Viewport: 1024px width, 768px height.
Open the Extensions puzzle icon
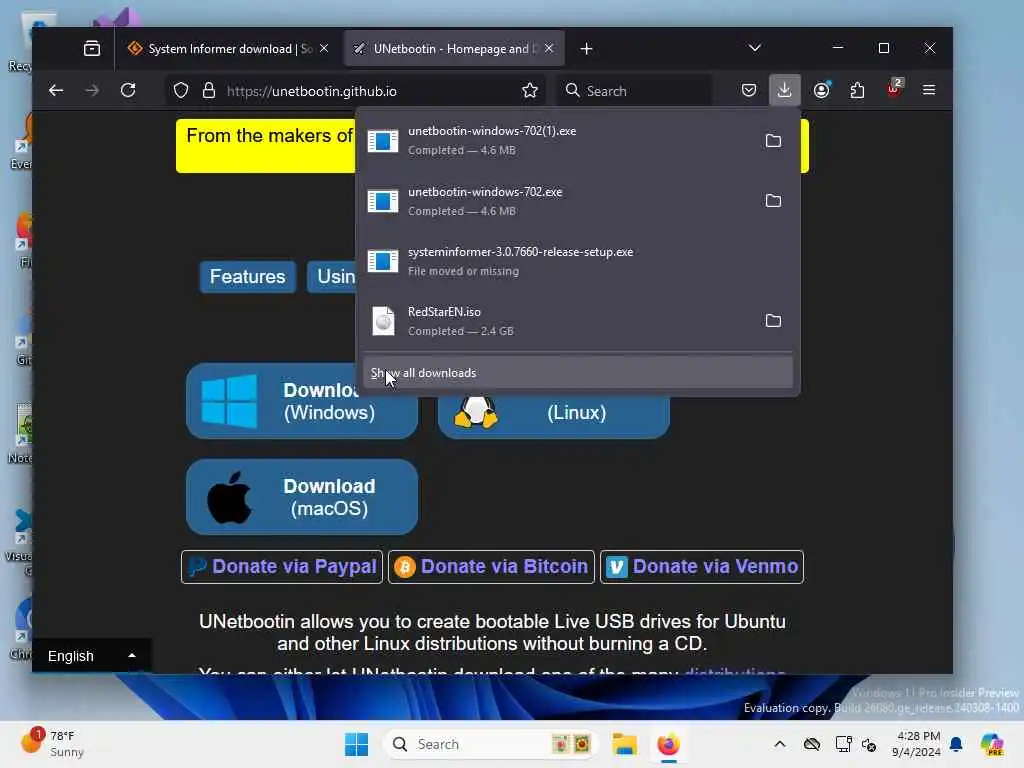click(x=857, y=90)
